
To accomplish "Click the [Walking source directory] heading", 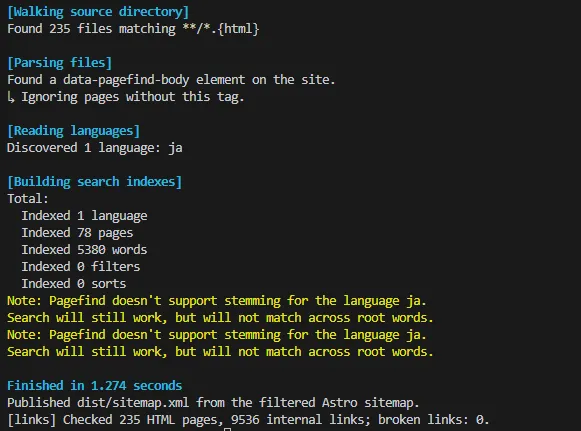I will coord(98,12).
